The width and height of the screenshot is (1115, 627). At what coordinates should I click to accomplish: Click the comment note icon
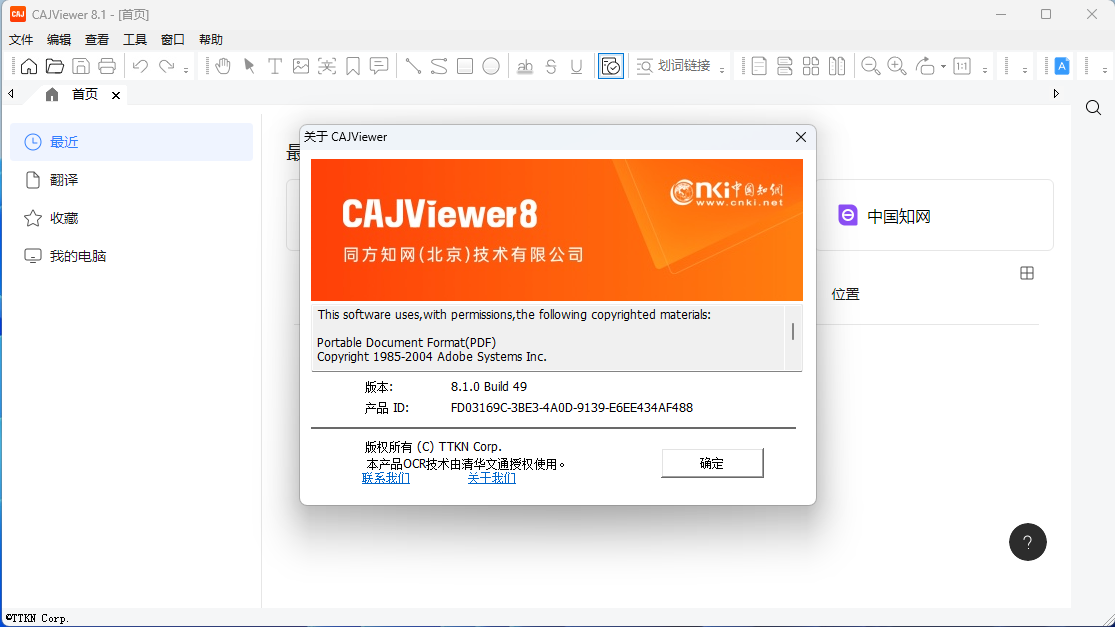[x=379, y=66]
